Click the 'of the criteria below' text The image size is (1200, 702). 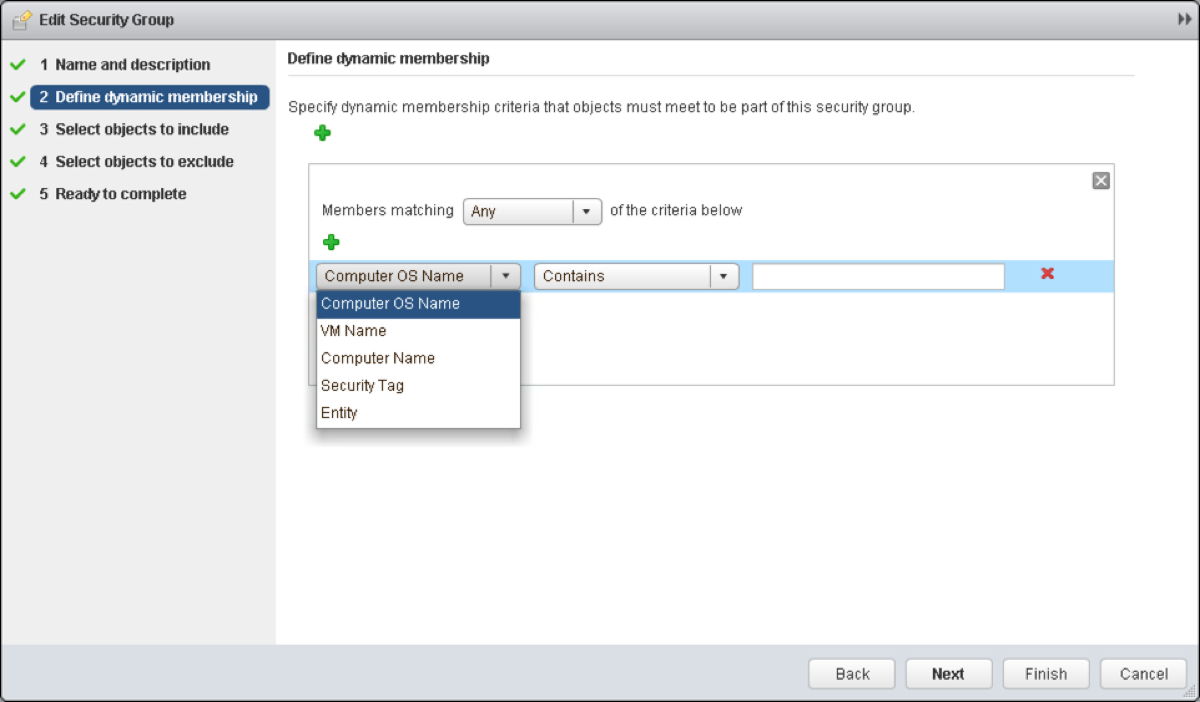click(x=676, y=211)
